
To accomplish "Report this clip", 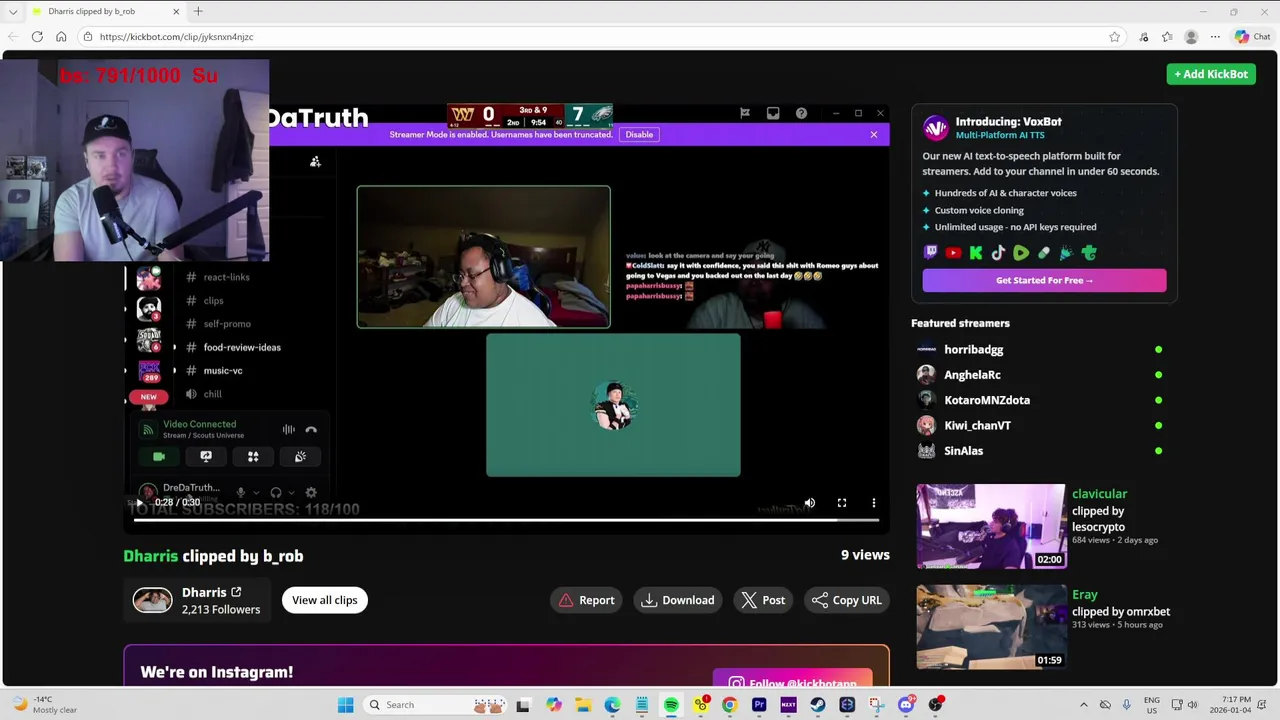I will (x=586, y=600).
